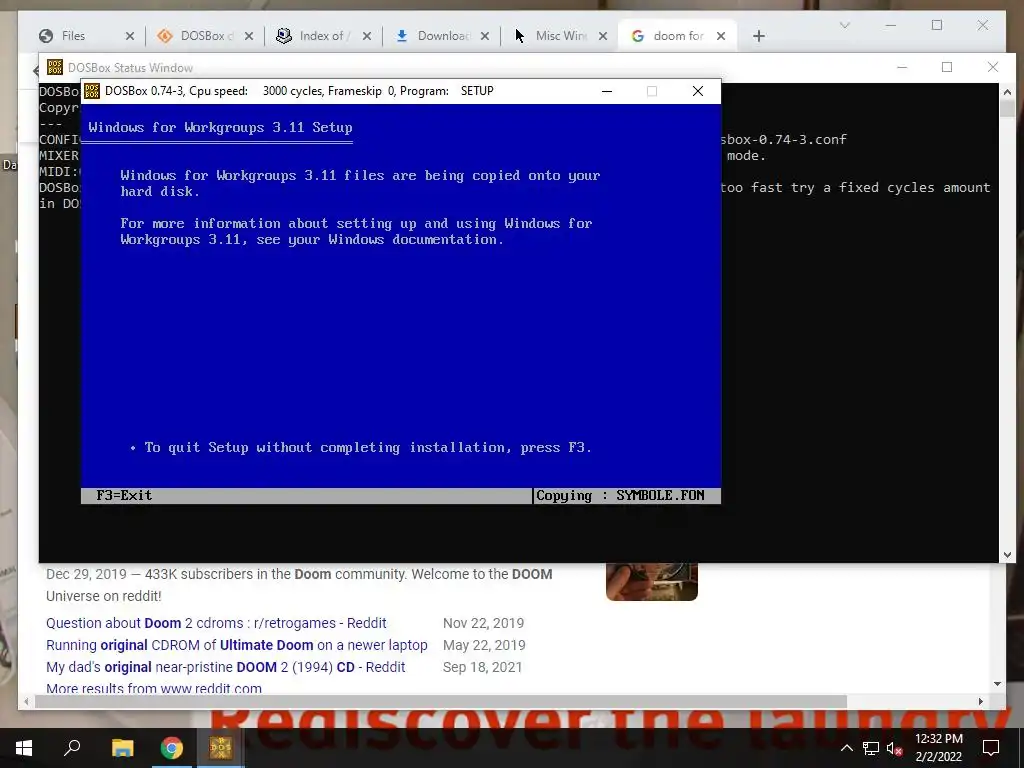The image size is (1024, 768).
Task: Maximize the Chrome window
Action: click(x=937, y=25)
